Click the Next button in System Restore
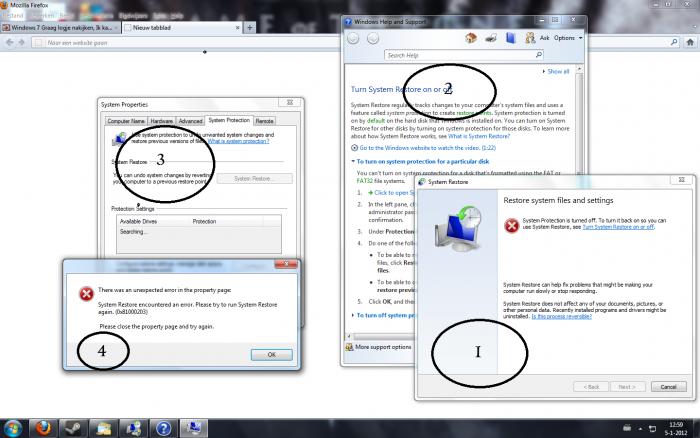This screenshot has width=700, height=438. [627, 387]
